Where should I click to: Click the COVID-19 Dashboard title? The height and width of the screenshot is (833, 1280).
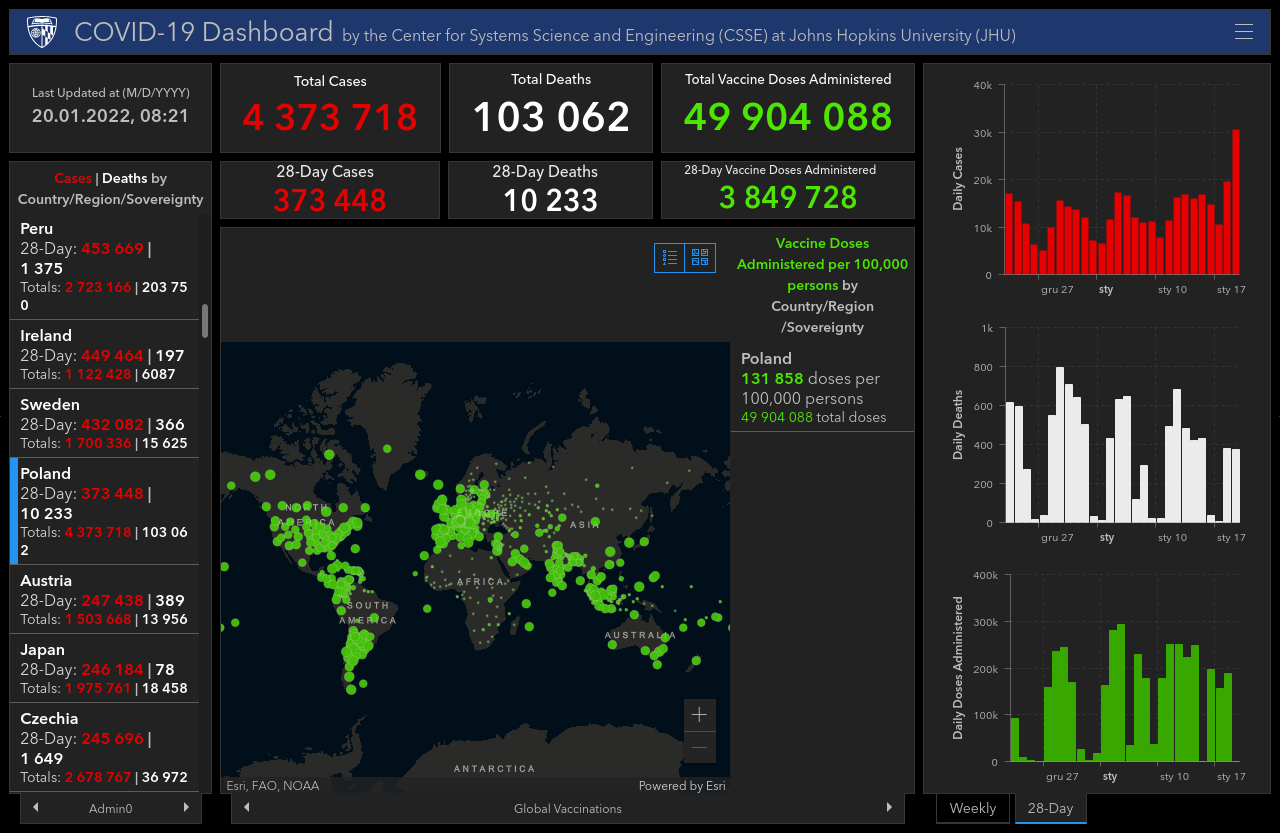[204, 32]
